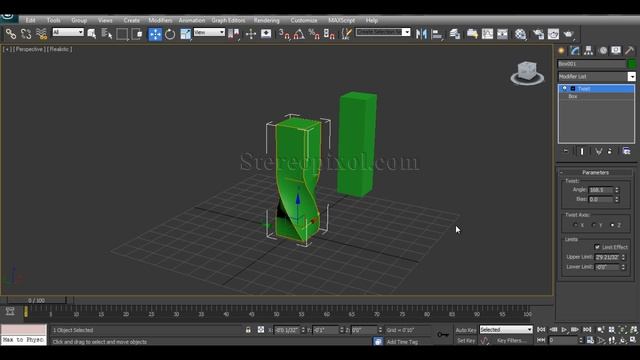Switch to the Motion command panel tab
640x360 pixels.
(603, 51)
